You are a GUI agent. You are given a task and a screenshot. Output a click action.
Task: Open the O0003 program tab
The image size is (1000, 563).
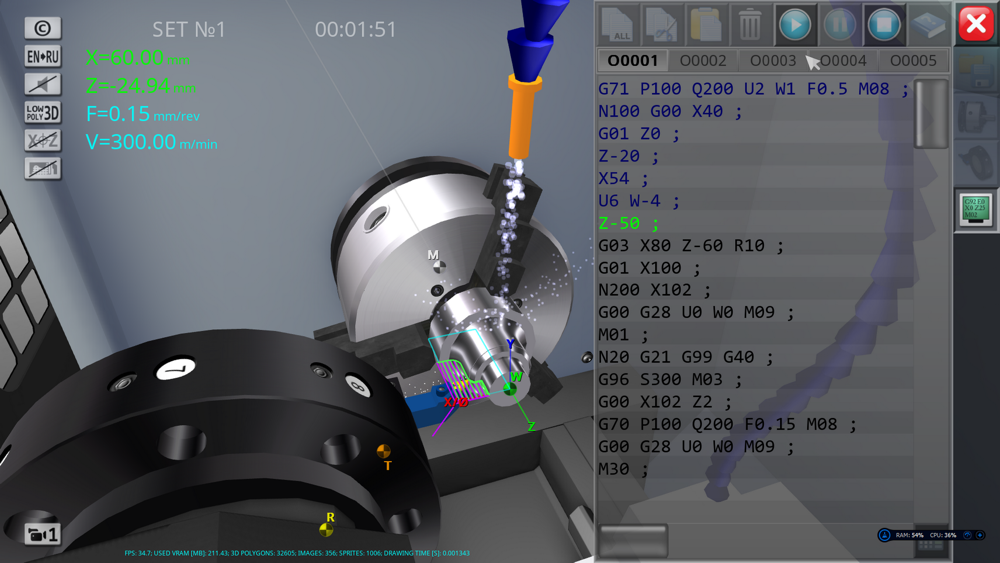773,61
